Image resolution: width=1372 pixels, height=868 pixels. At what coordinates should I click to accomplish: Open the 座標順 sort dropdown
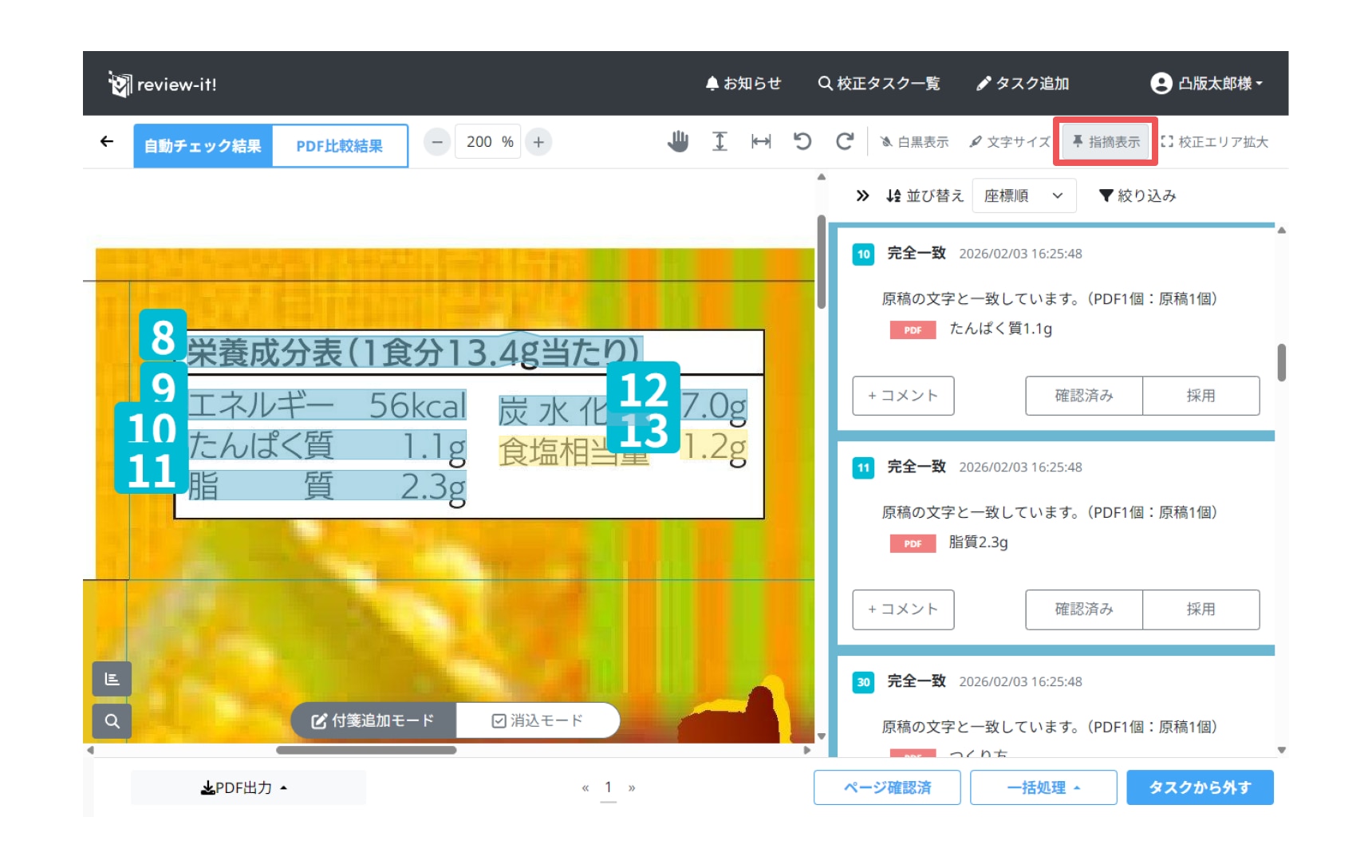[1023, 196]
